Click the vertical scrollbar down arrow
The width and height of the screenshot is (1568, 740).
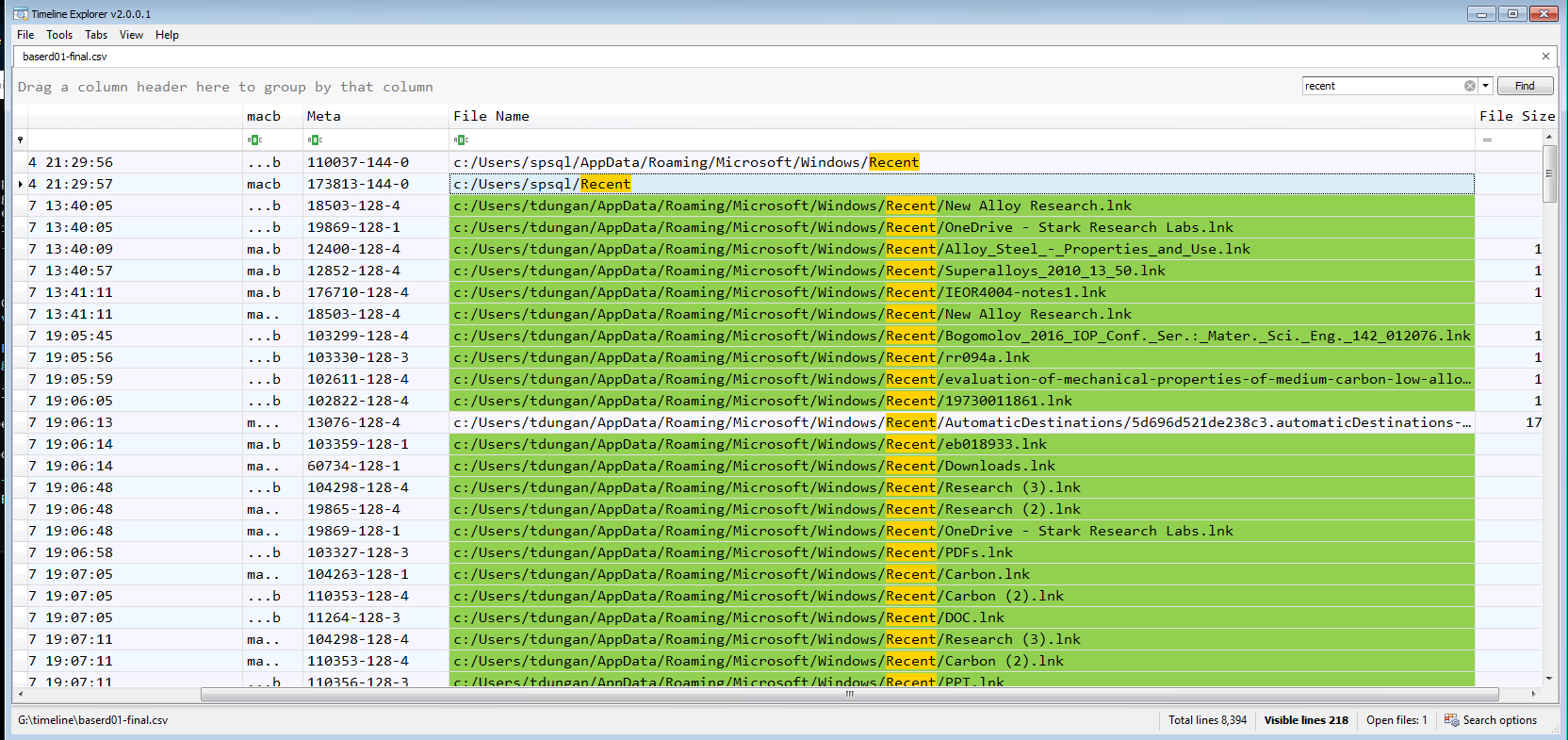1549,679
